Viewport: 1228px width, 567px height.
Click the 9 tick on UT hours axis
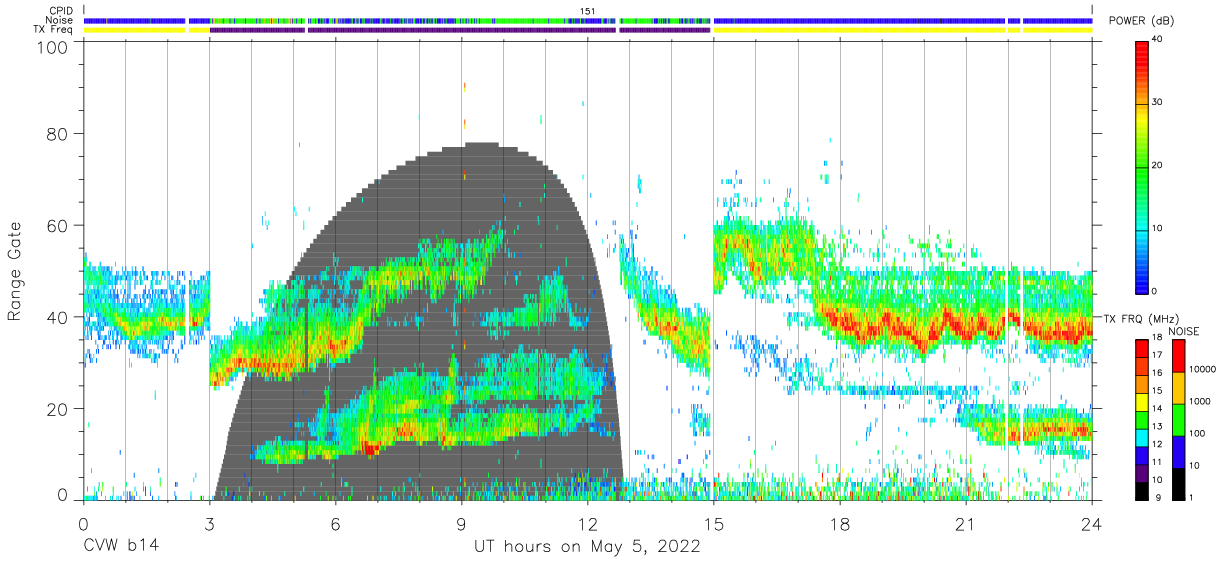(462, 523)
